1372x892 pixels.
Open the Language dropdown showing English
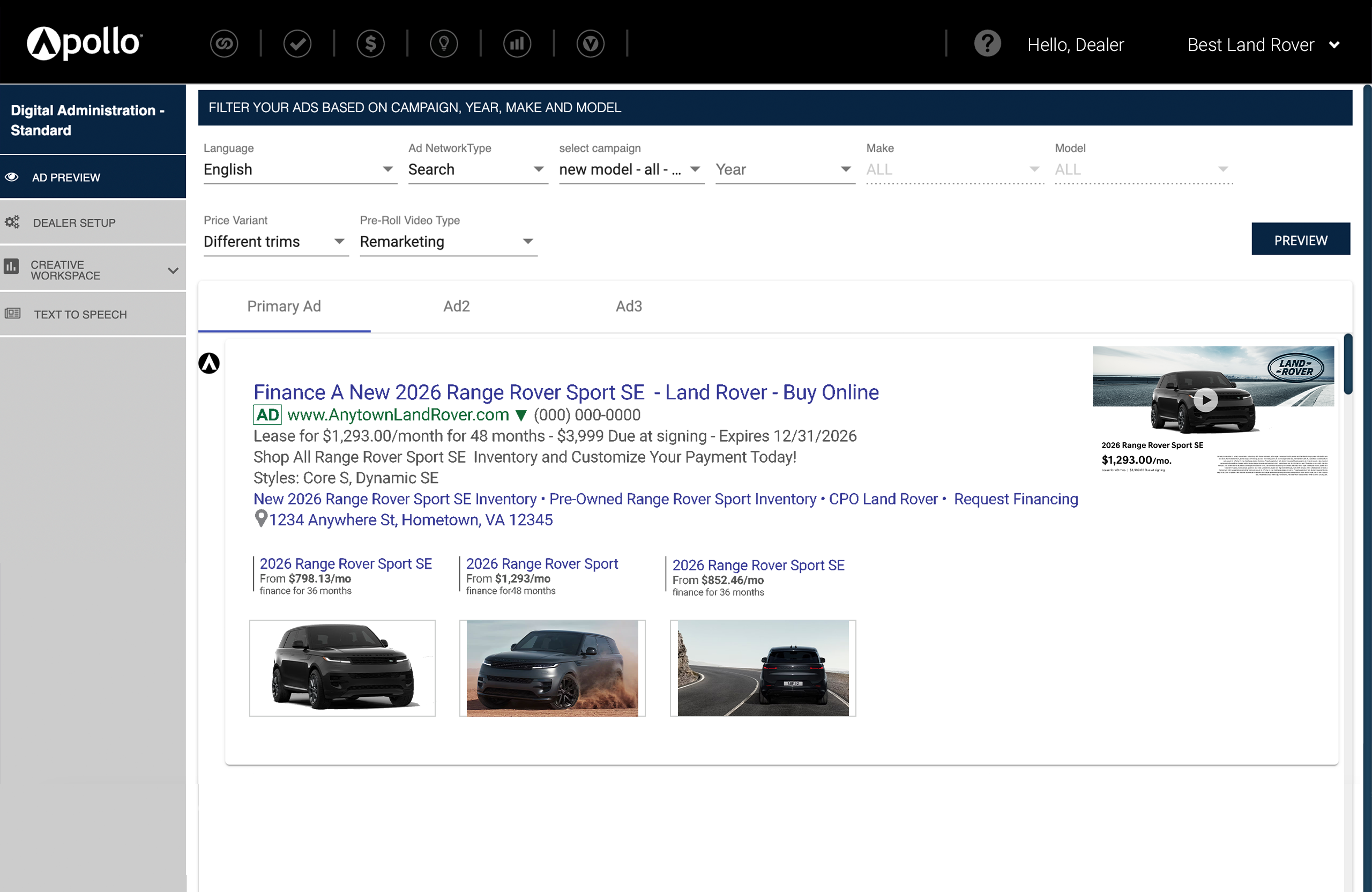pos(299,169)
